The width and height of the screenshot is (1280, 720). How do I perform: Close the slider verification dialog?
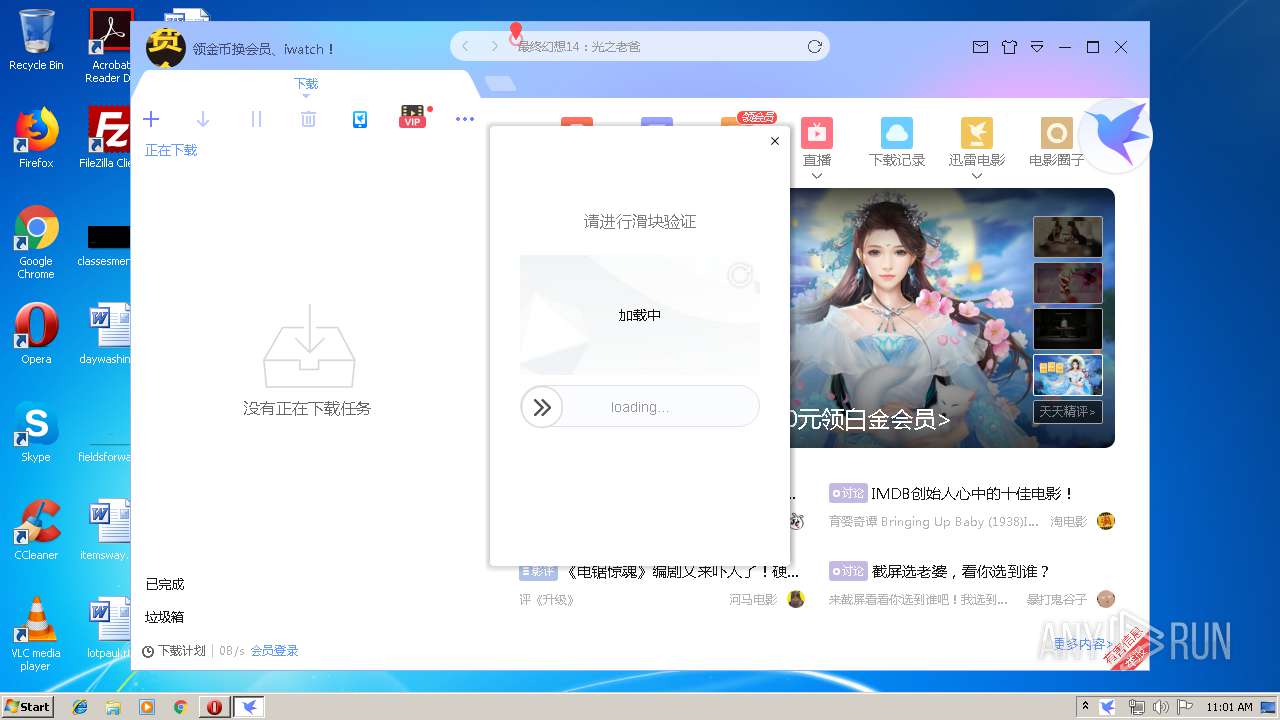coord(775,141)
